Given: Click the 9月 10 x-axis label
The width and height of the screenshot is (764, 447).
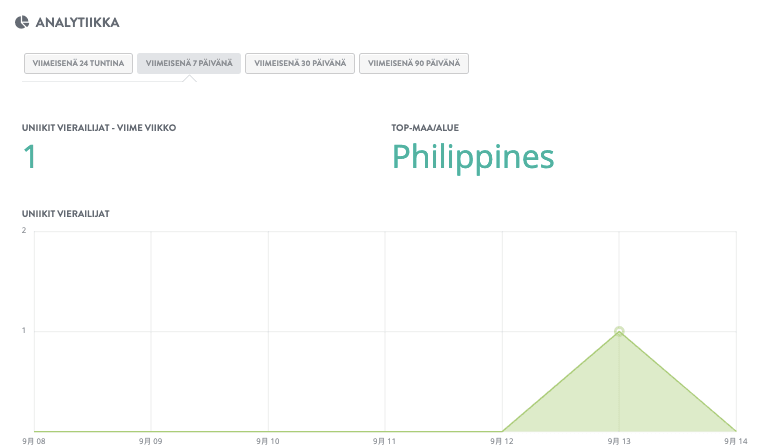Looking at the screenshot, I should coord(267,440).
